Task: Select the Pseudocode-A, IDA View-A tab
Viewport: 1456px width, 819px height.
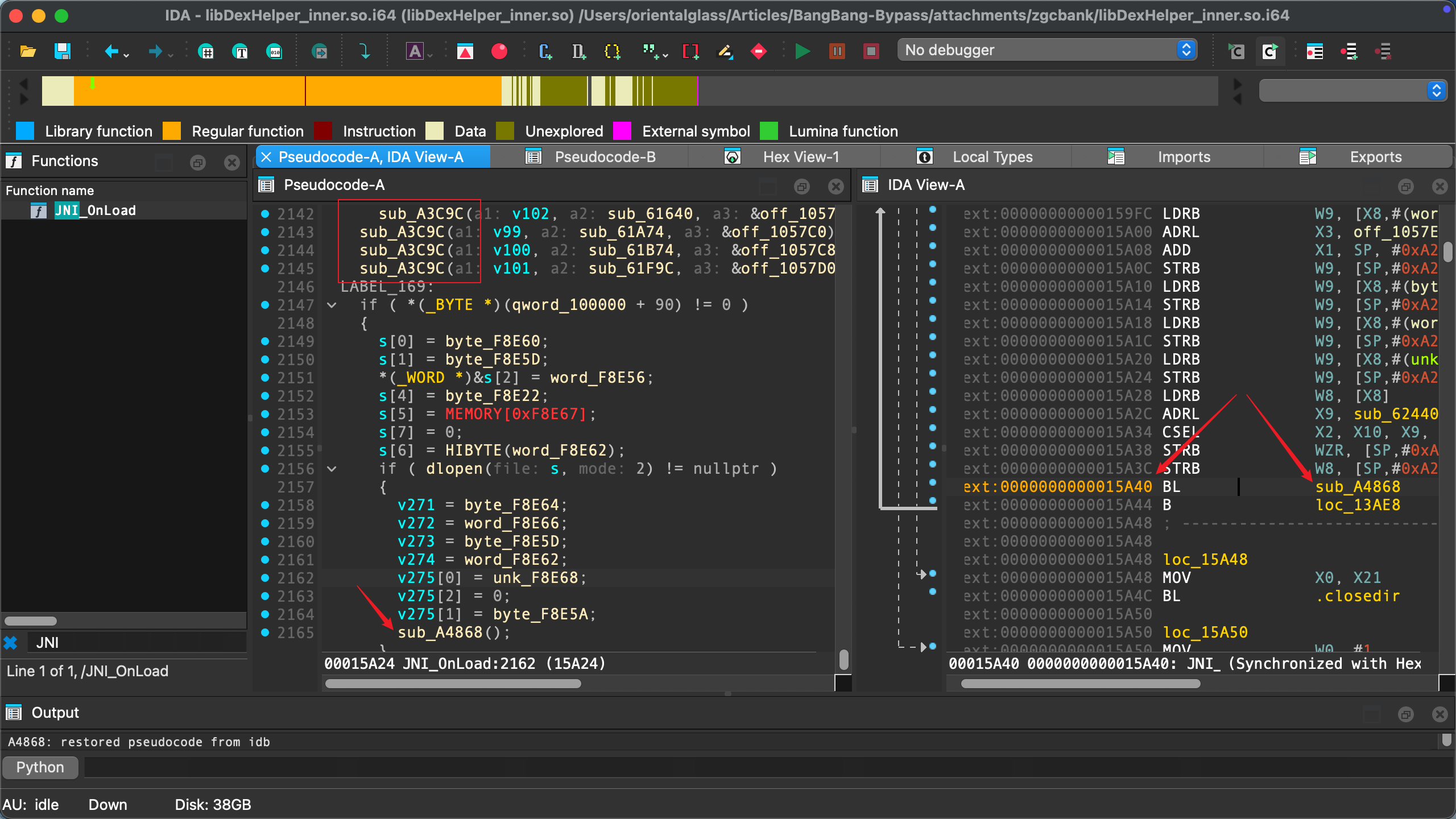Action: 373,157
